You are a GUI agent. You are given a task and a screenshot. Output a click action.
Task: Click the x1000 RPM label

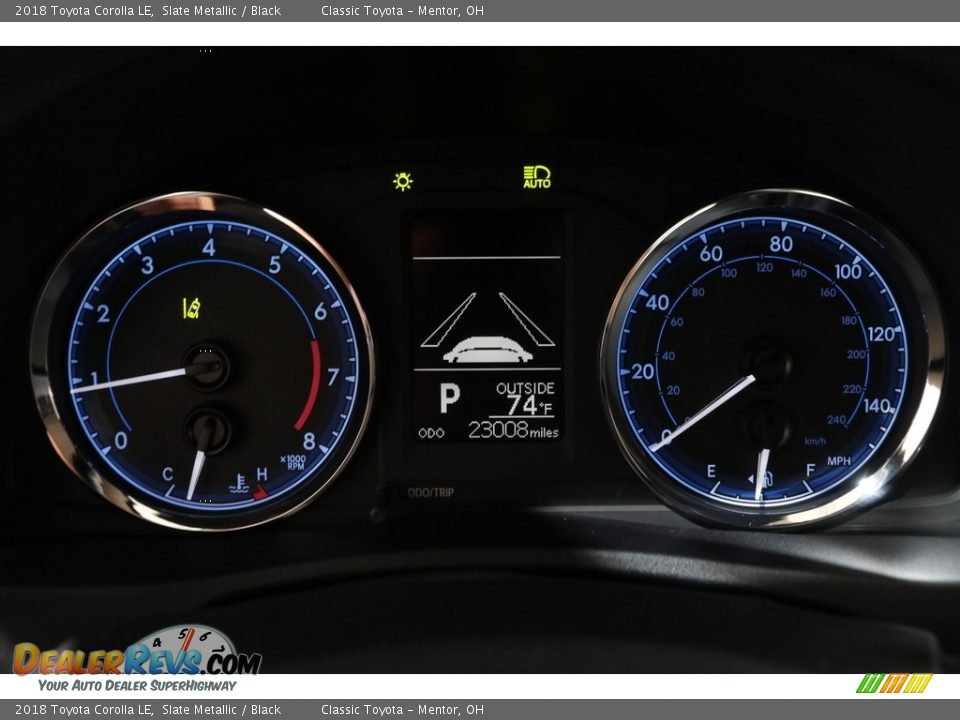(293, 462)
